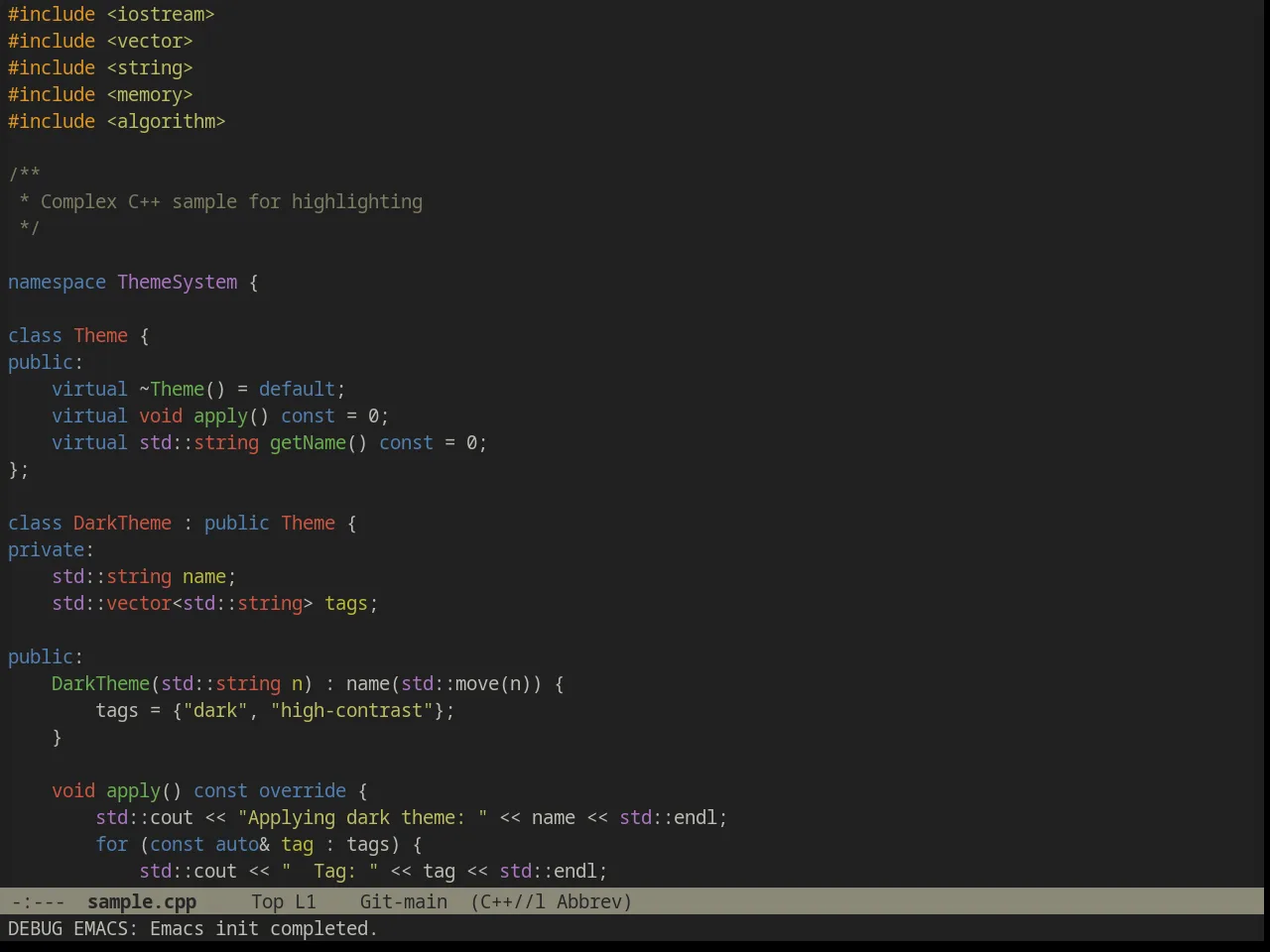
Task: Click the 'DarkTheme' class name in class declaration
Action: 122,523
